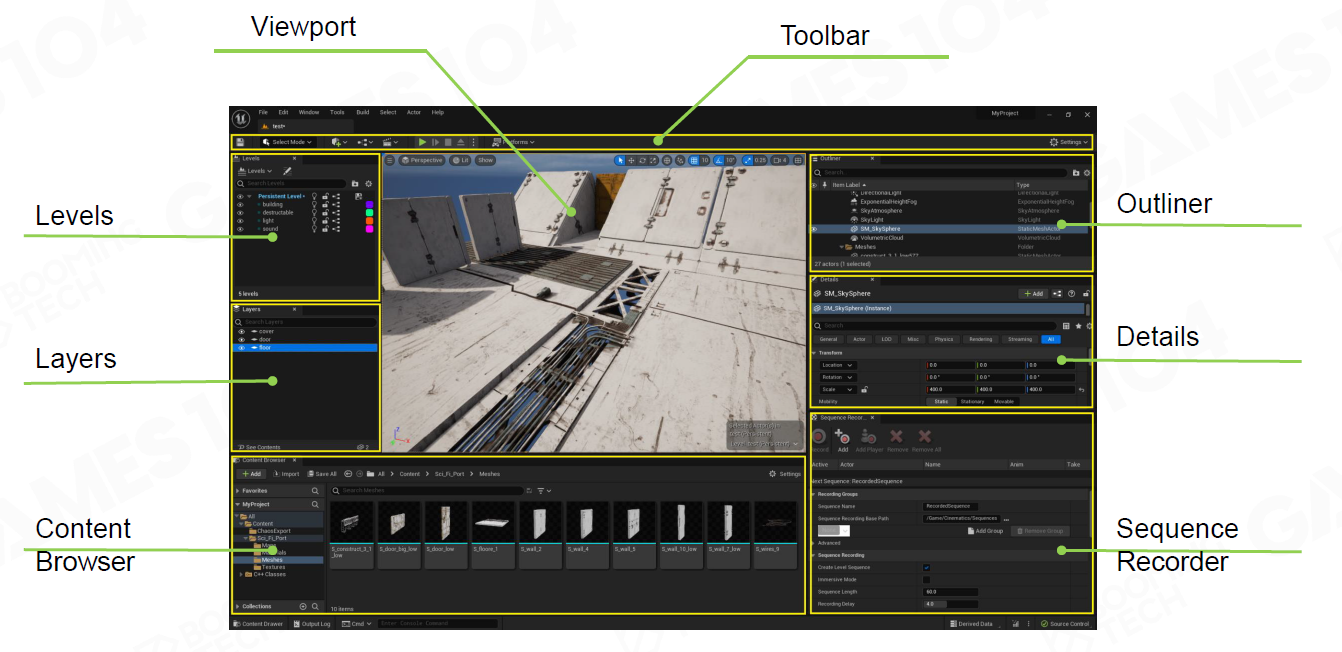Activate the viewport Scale tool

(653, 160)
